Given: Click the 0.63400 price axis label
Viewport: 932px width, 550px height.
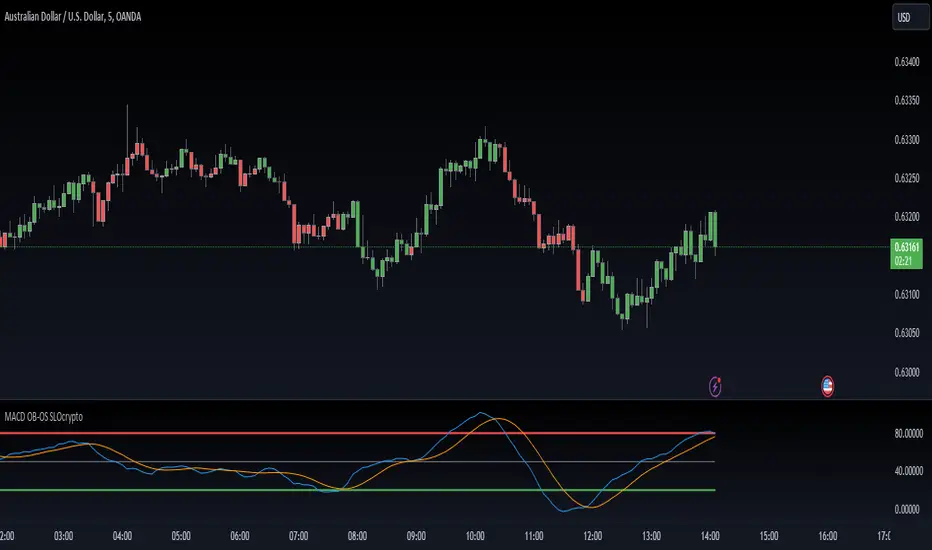Looking at the screenshot, I should [906, 62].
